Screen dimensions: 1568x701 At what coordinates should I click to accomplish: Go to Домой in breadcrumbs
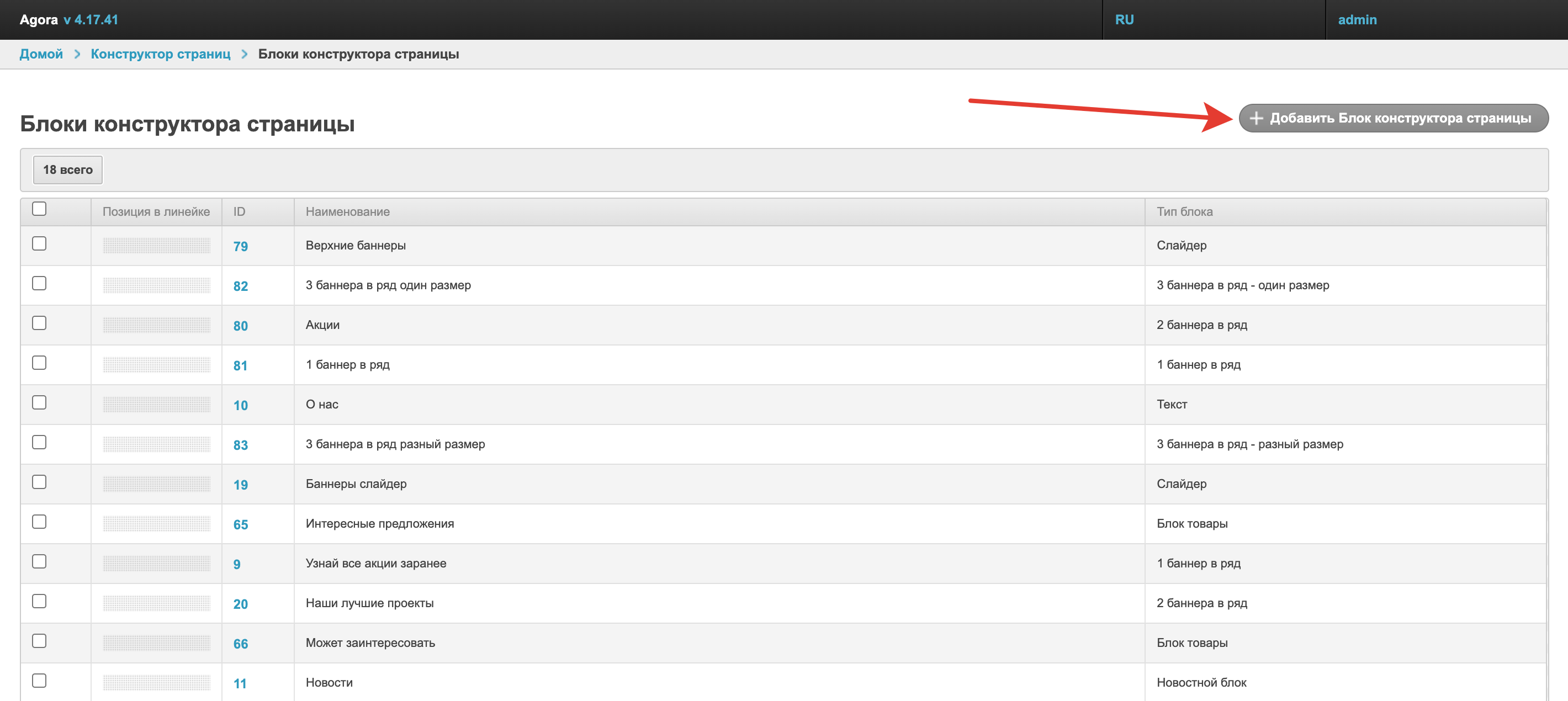pyautogui.click(x=41, y=54)
